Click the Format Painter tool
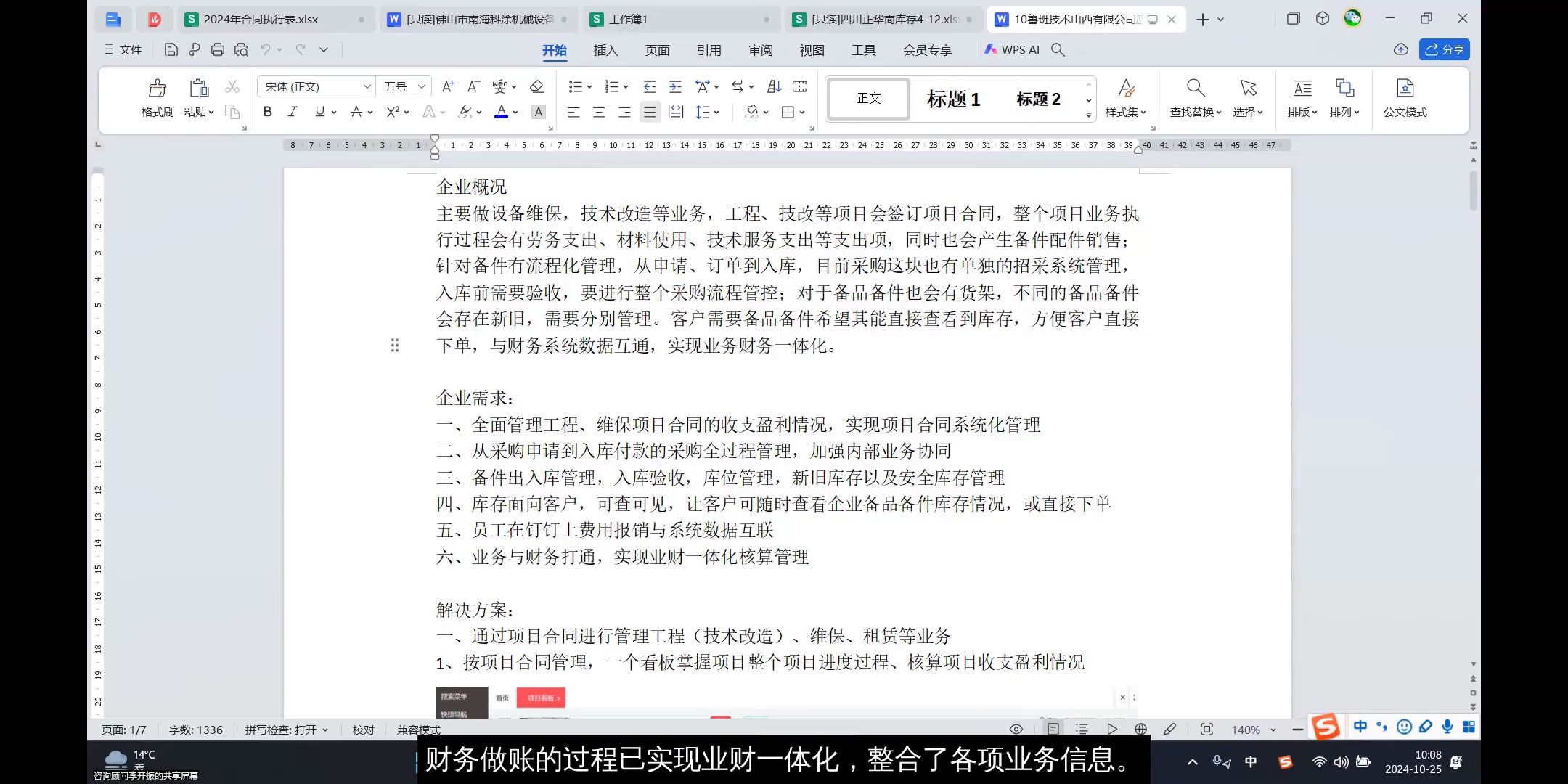This screenshot has width=1568, height=784. coord(156,97)
